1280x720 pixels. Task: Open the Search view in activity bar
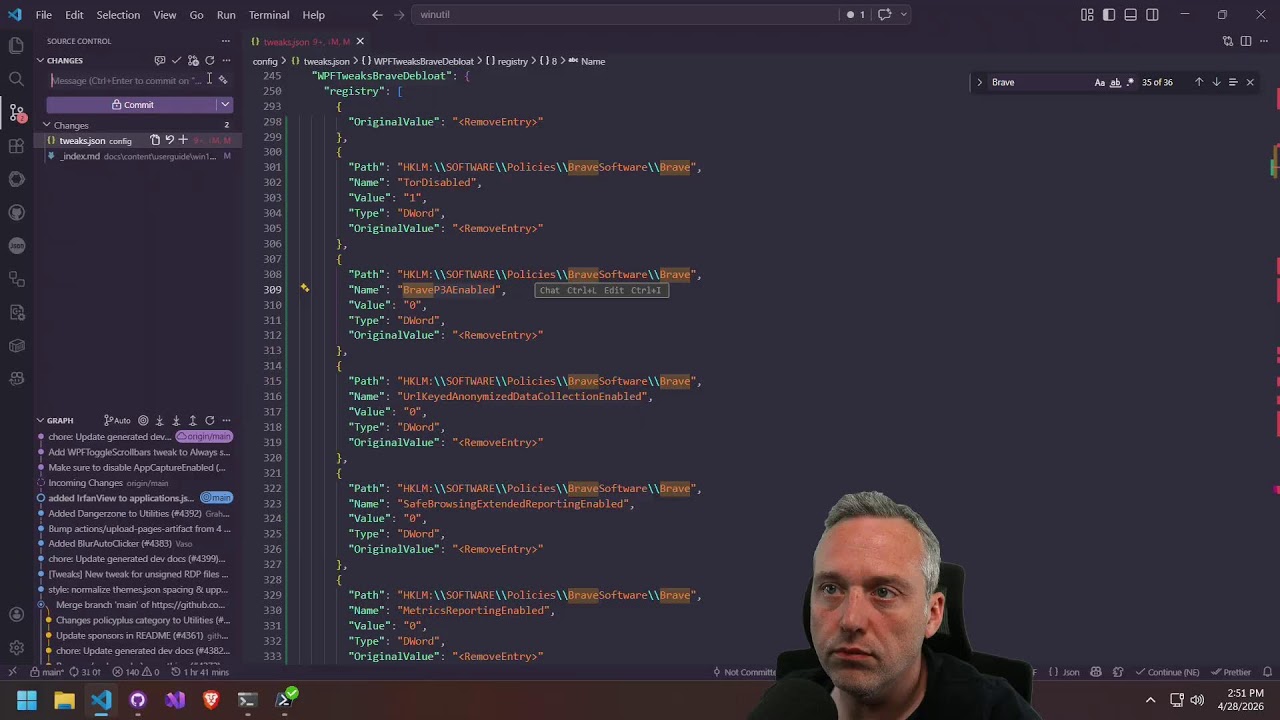[16, 79]
